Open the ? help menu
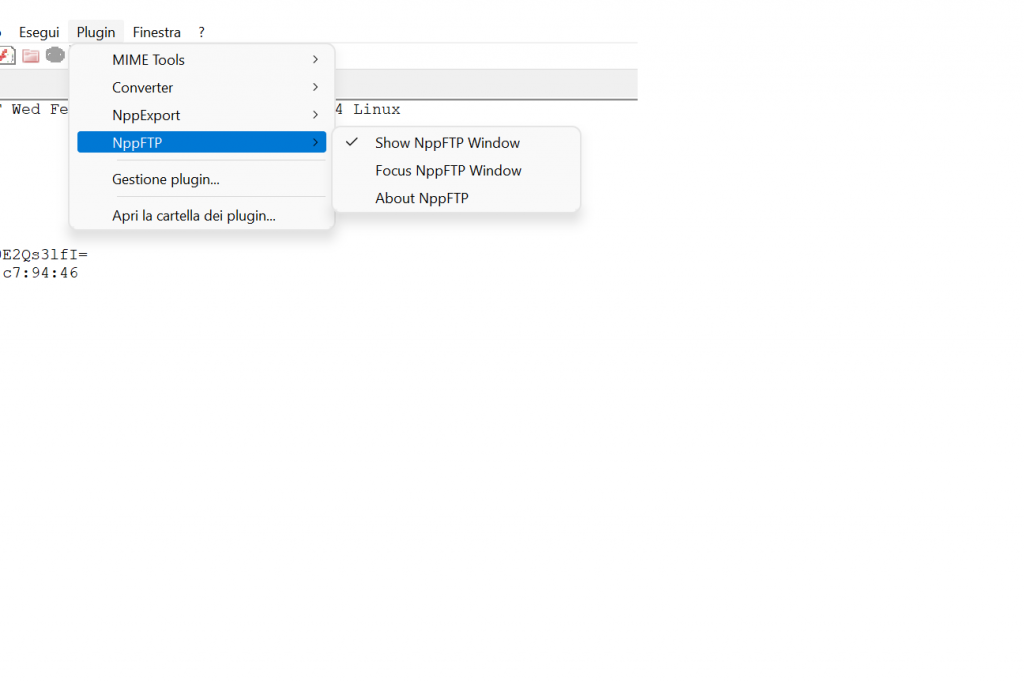Screen dimensions: 1024x683 (x=202, y=32)
